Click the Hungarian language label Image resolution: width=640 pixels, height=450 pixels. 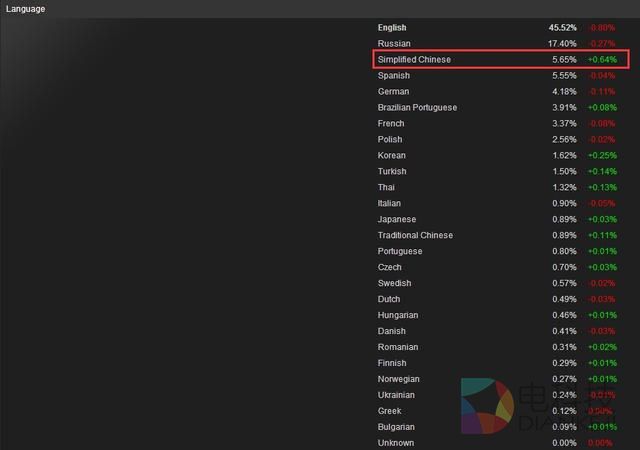tap(398, 315)
